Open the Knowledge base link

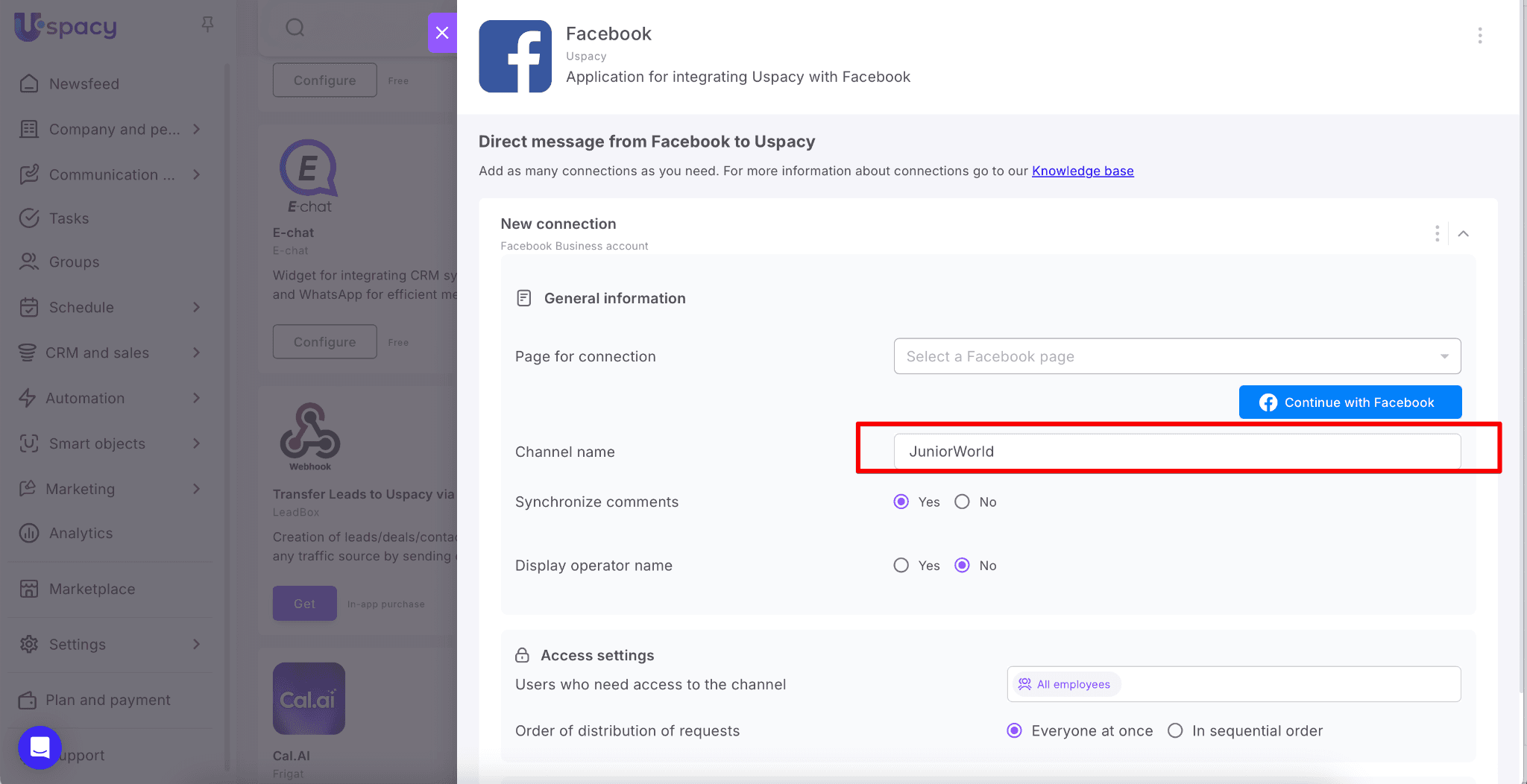pyautogui.click(x=1083, y=171)
